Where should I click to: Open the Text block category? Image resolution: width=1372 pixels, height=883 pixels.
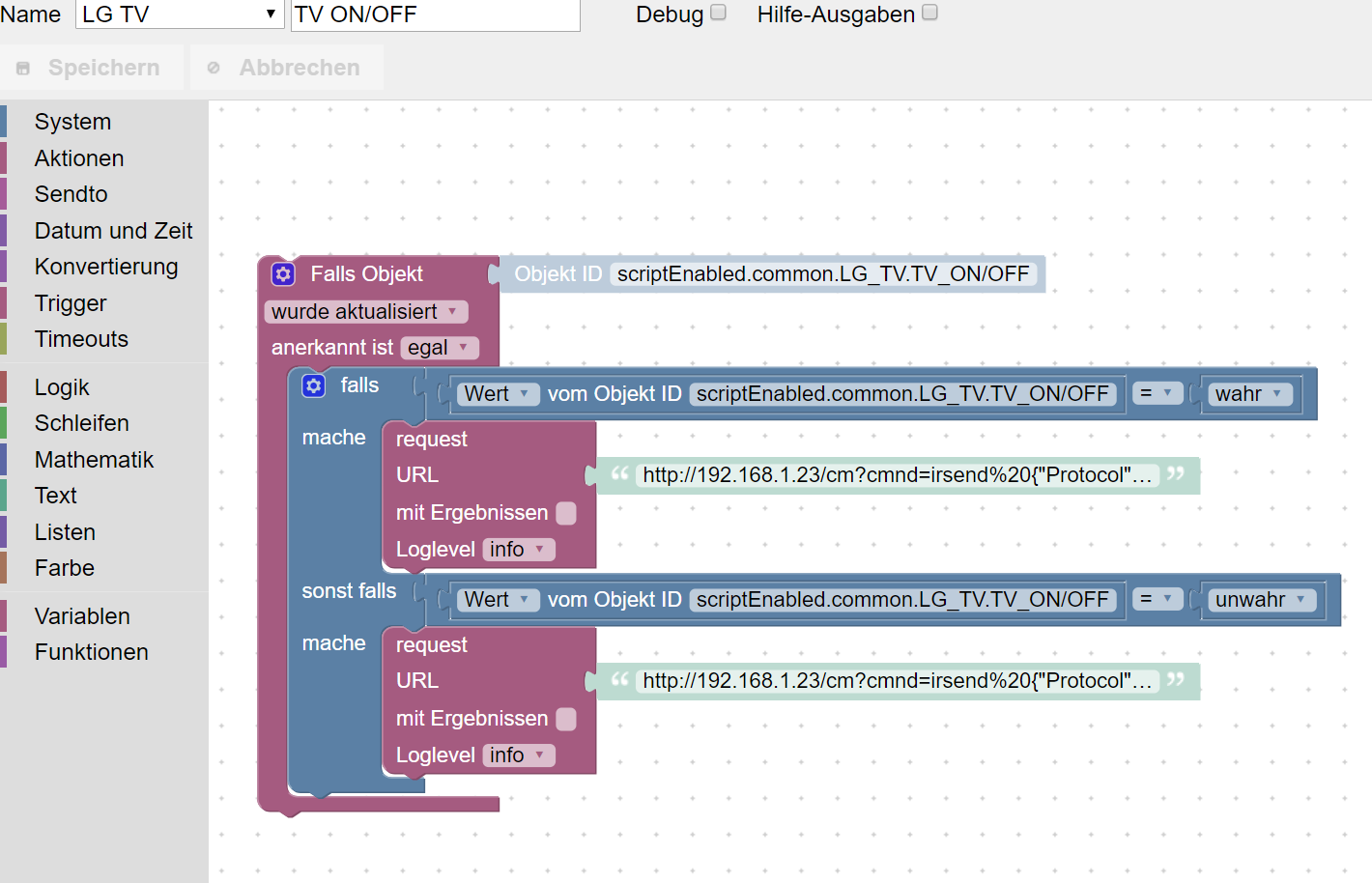[x=104, y=496]
